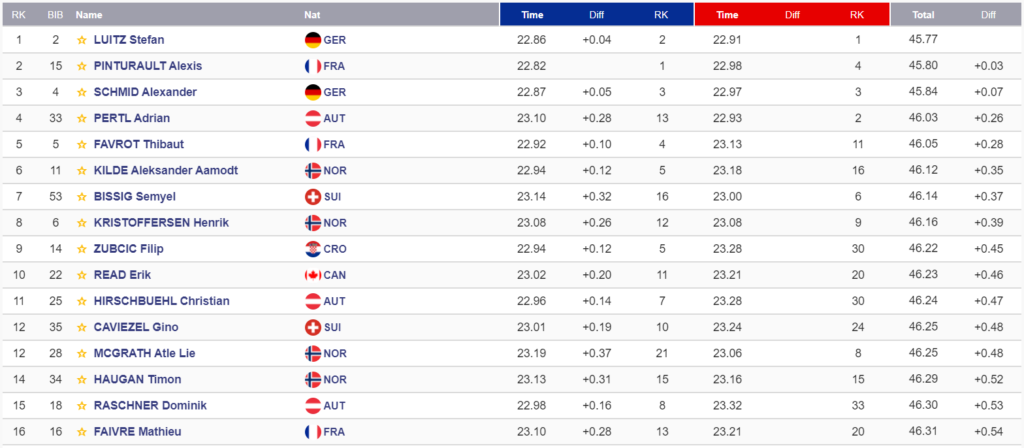Toggle the star for RASCHNER Dominik
Viewport: 1024px width, 448px height.
pos(82,406)
